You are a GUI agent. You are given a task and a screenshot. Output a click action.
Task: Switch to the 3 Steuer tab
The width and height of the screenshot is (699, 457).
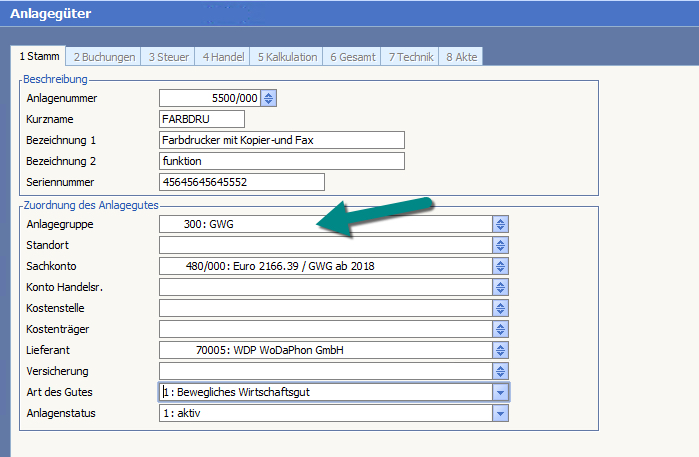169,57
